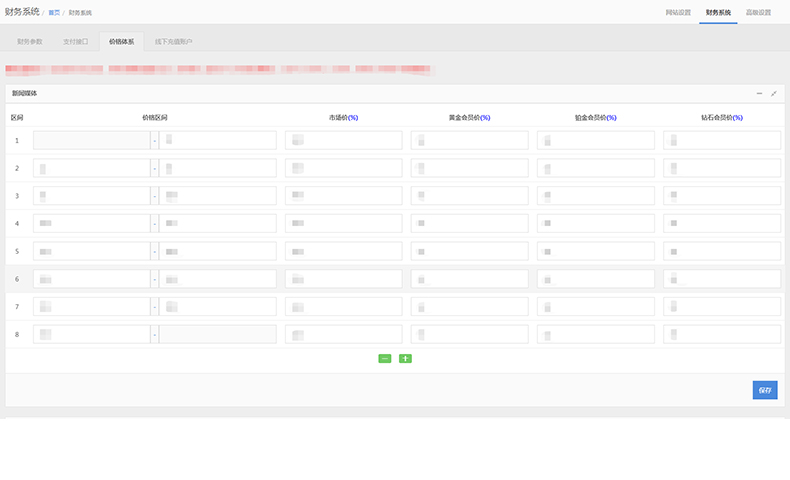
Task: Go to the 线下充值账户 tab
Action: coord(173,42)
